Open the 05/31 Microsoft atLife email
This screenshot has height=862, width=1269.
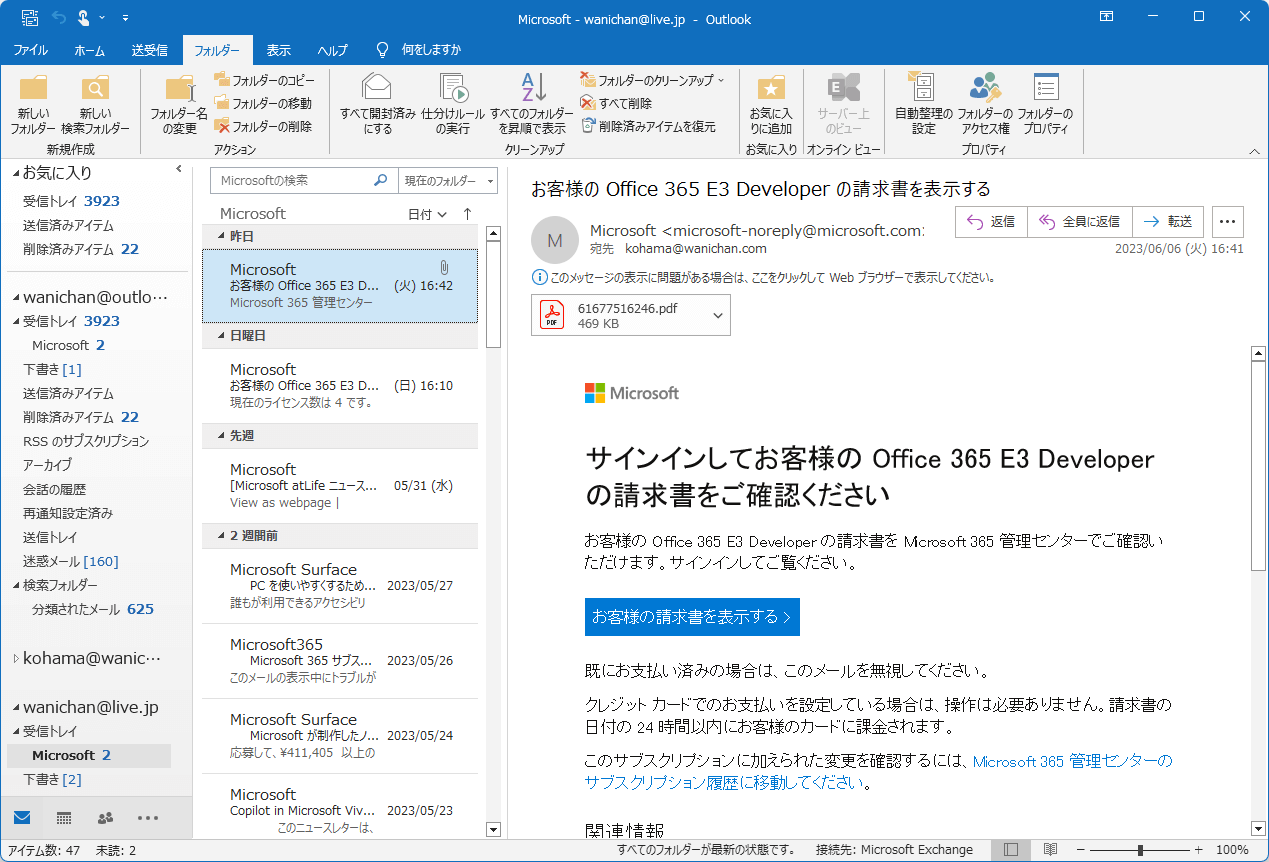pyautogui.click(x=340, y=486)
